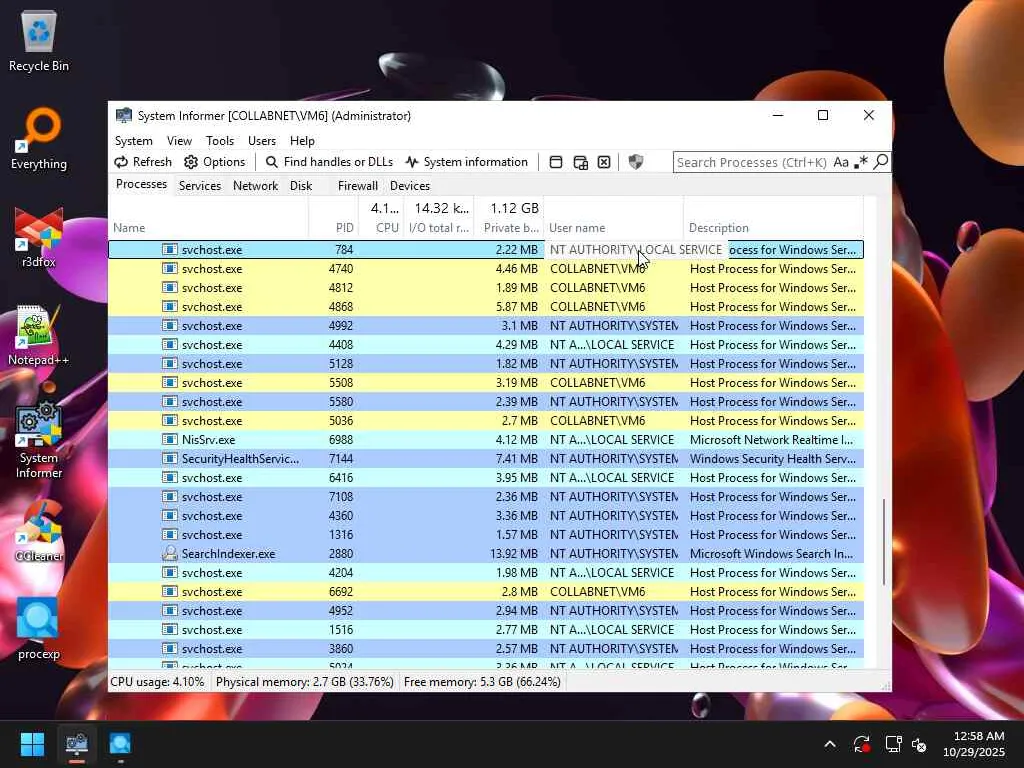The width and height of the screenshot is (1024, 768).
Task: Click Physical memory status bar entry
Action: [304, 682]
